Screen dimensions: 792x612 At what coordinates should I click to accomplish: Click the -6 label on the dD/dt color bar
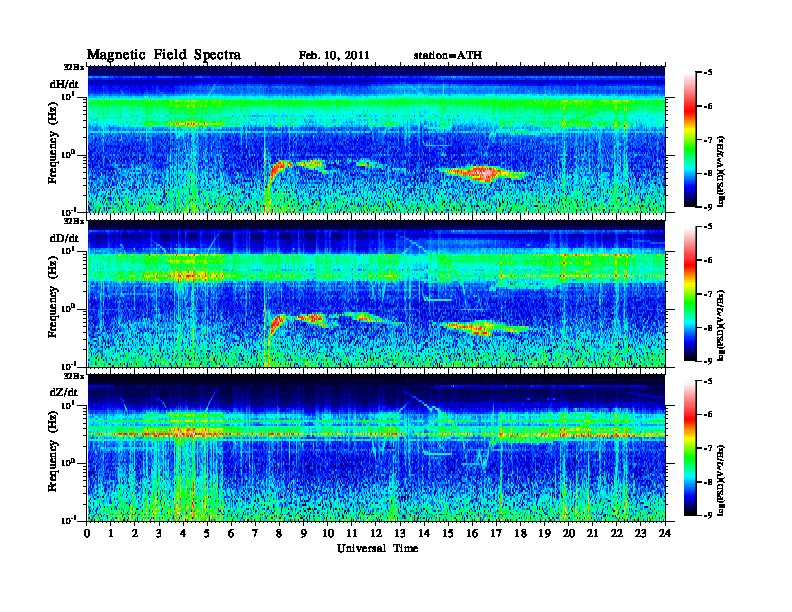708,261
